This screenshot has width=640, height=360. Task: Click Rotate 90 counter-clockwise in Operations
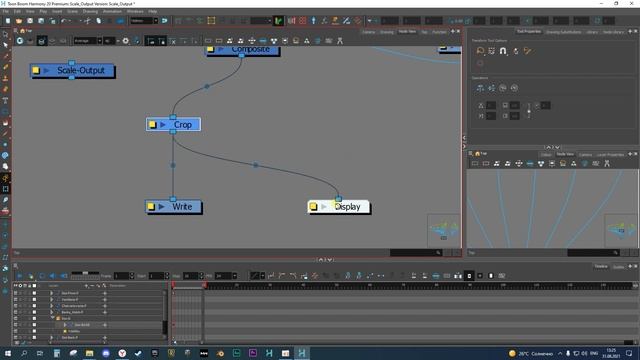coord(514,88)
